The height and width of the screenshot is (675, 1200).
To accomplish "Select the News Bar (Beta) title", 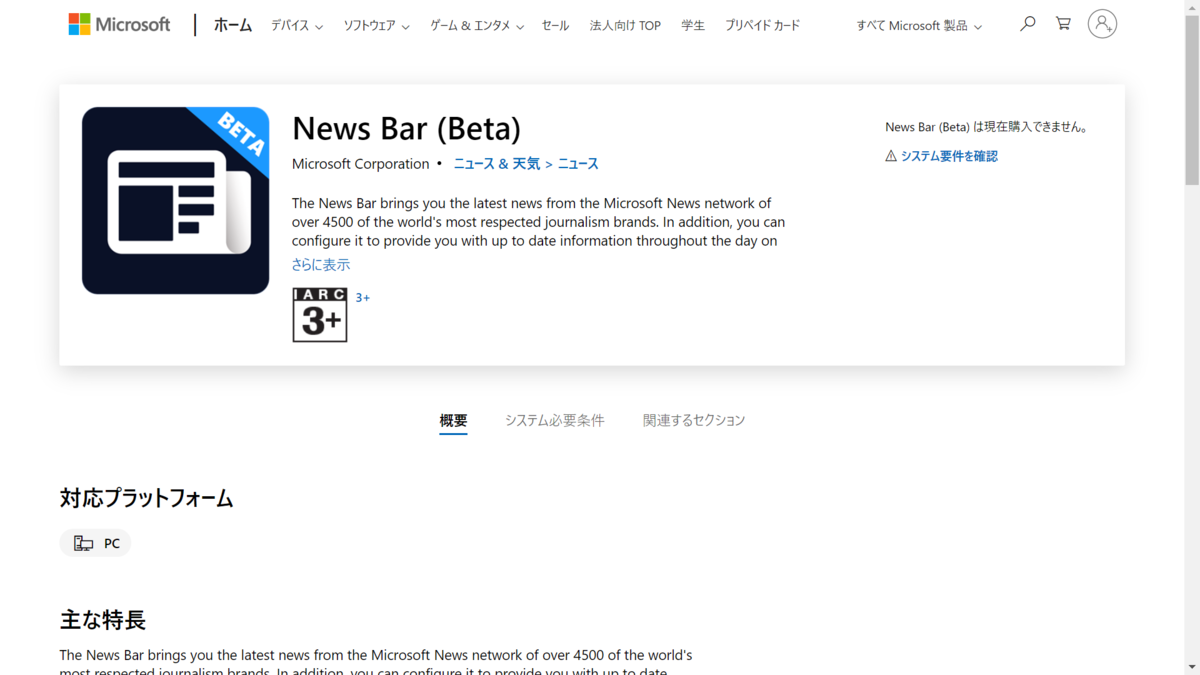I will point(406,129).
